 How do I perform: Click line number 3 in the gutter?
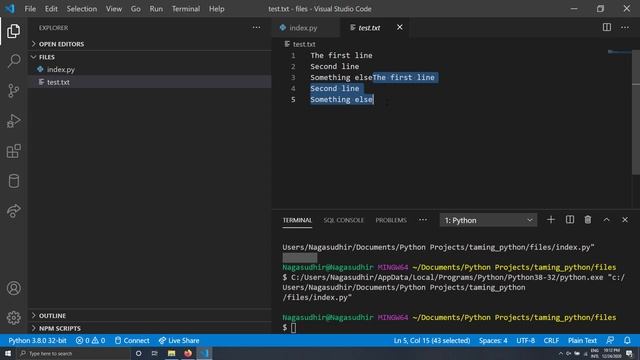[x=293, y=77]
